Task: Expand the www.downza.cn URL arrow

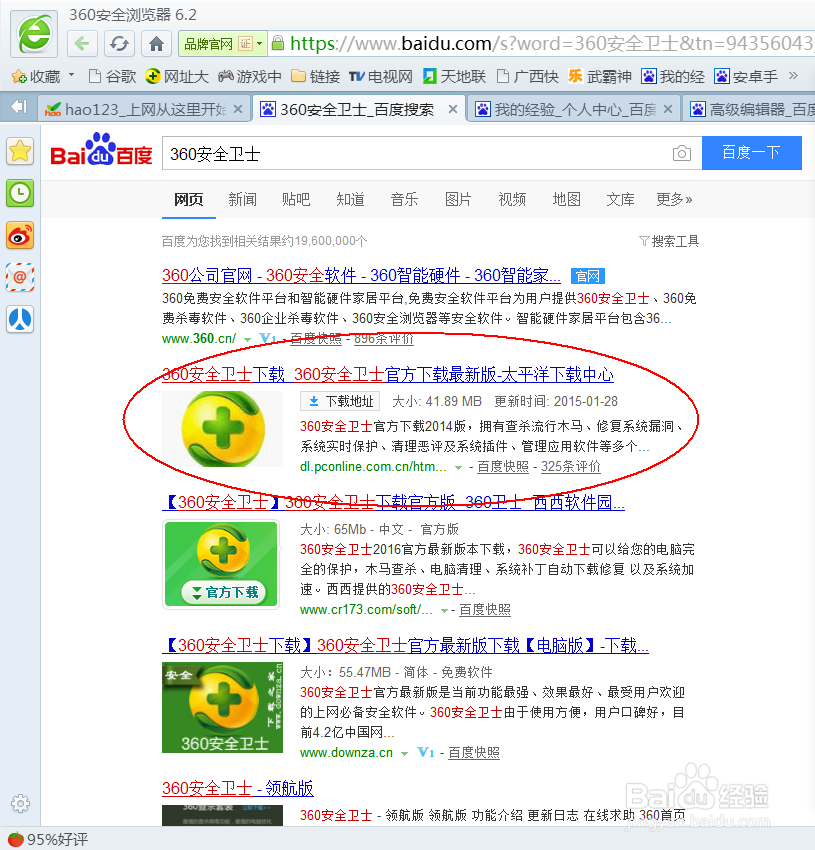Action: 404,754
